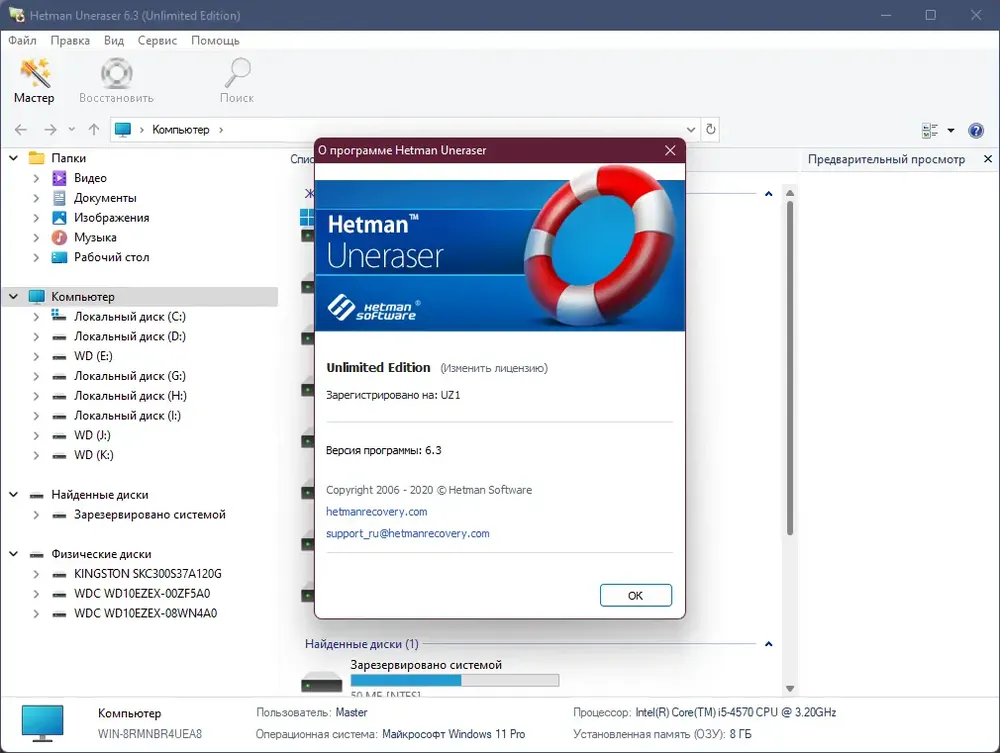Viewport: 1000px width, 753px height.
Task: Open address bar dropdown chevron
Action: click(x=691, y=129)
